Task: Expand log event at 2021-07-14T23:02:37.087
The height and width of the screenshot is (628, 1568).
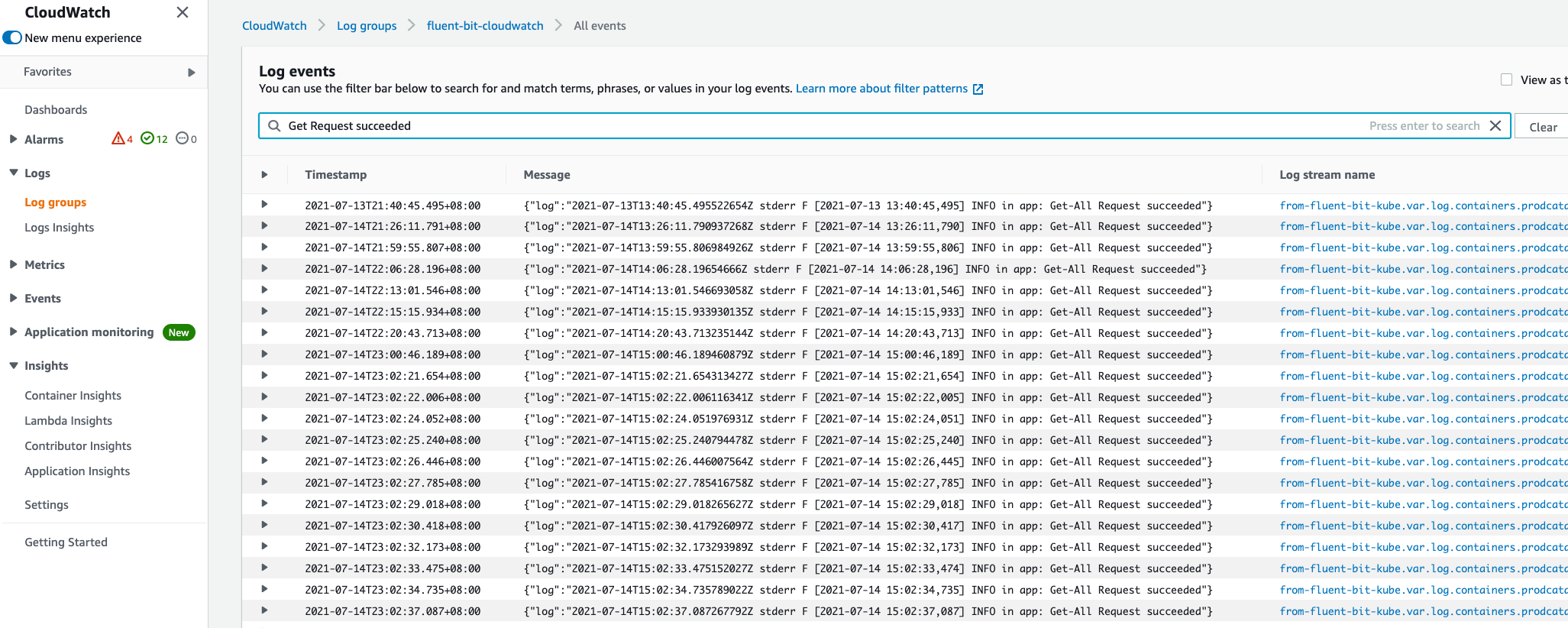Action: click(x=264, y=610)
